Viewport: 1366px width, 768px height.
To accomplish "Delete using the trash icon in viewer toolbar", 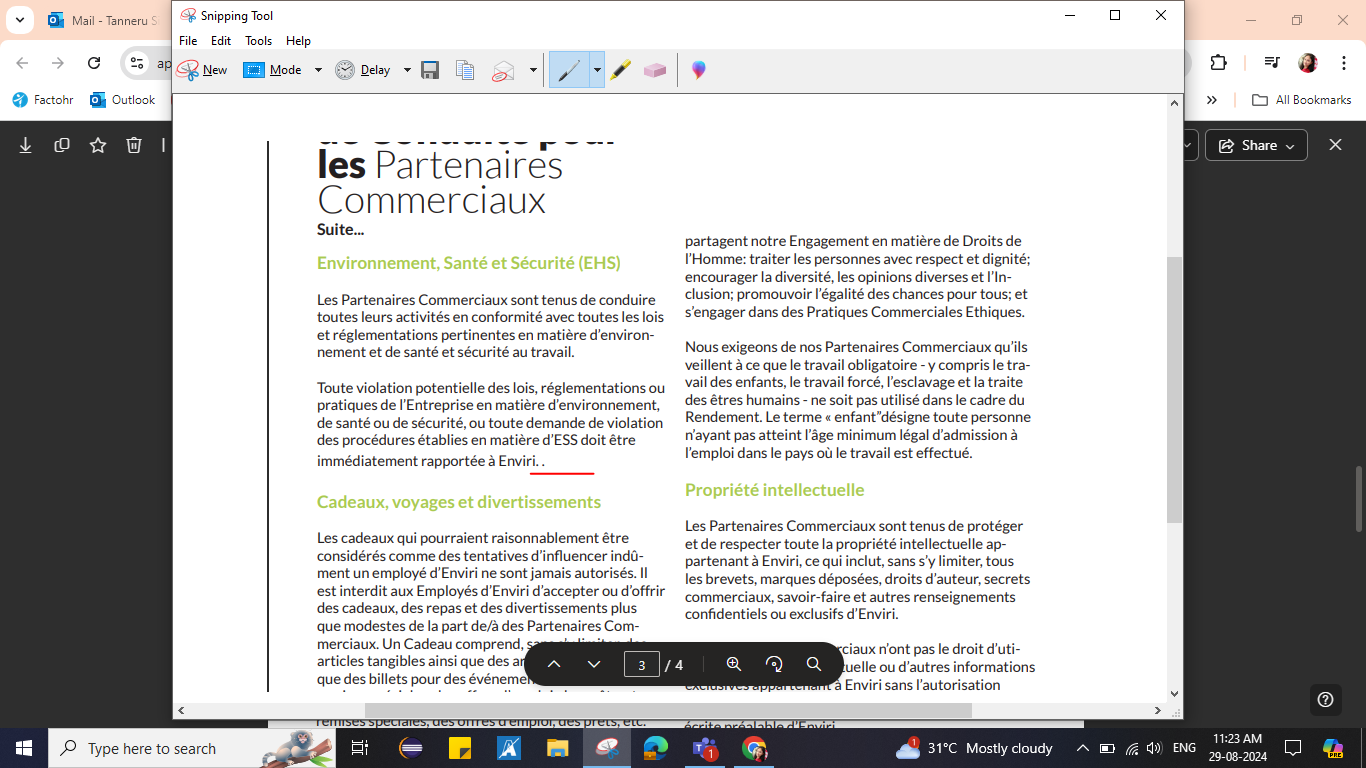I will 134,145.
